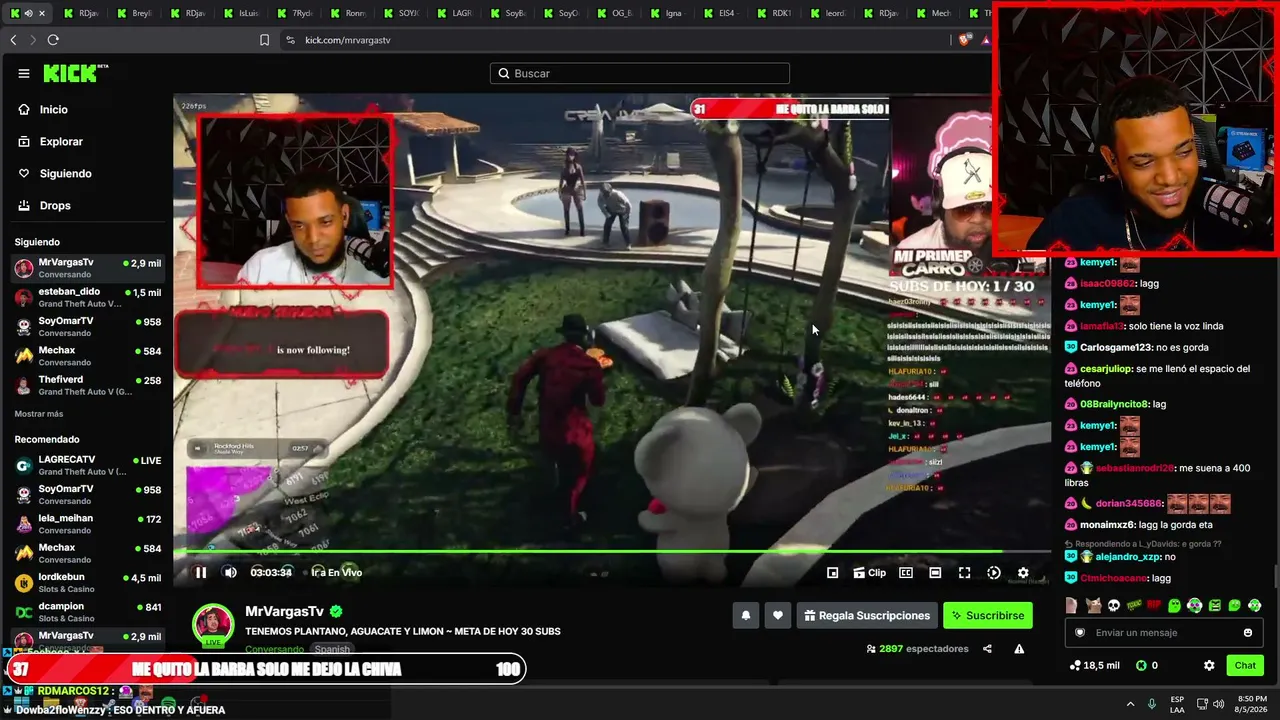This screenshot has height=720, width=1280.
Task: Open chat settings gear
Action: pyautogui.click(x=1209, y=665)
